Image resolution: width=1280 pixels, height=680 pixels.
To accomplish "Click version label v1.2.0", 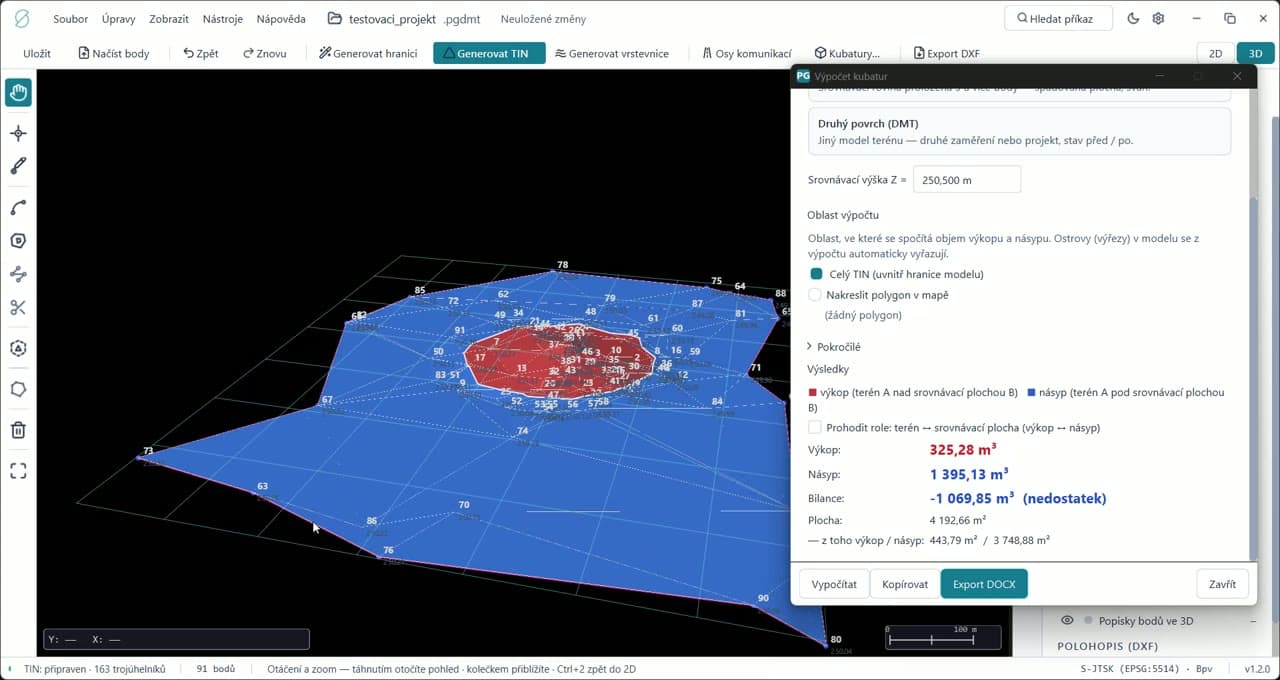I will click(x=1257, y=669).
